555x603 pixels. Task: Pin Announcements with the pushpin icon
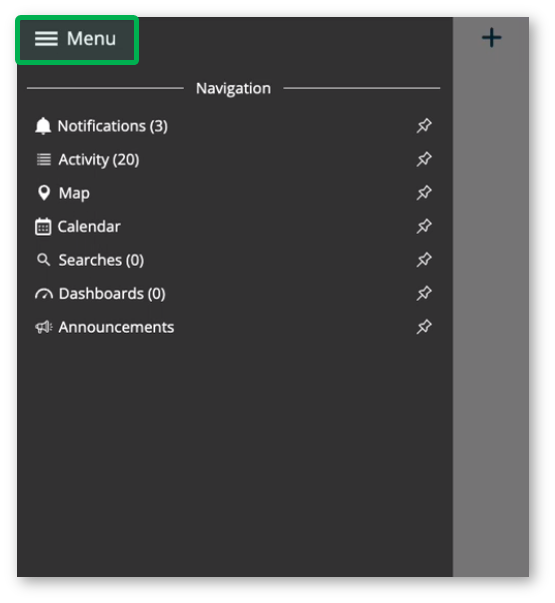click(x=424, y=327)
